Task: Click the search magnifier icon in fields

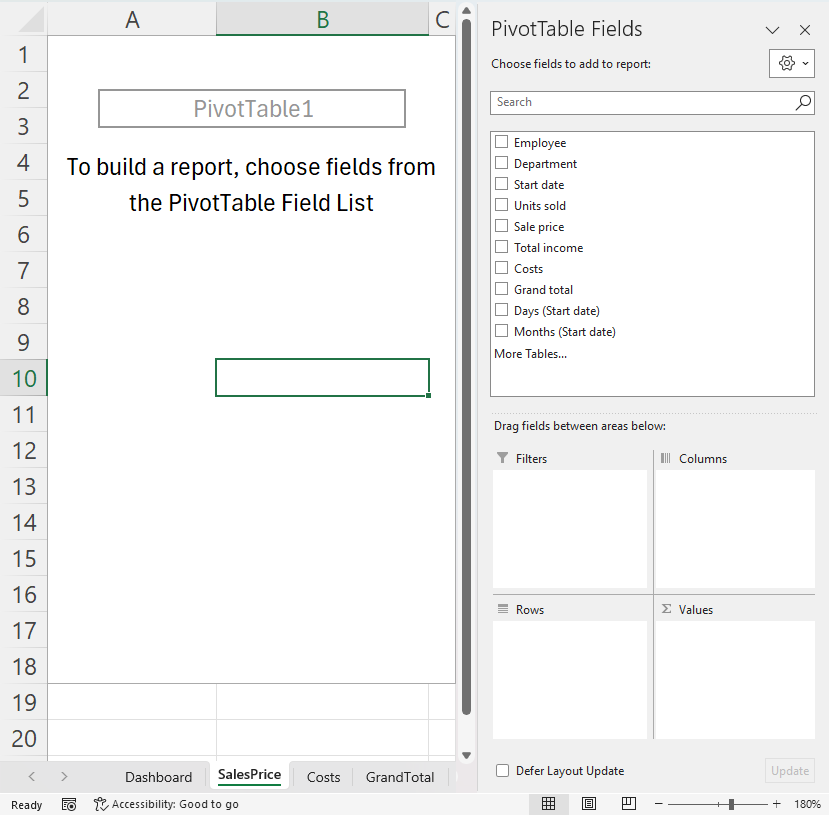Action: tap(803, 102)
